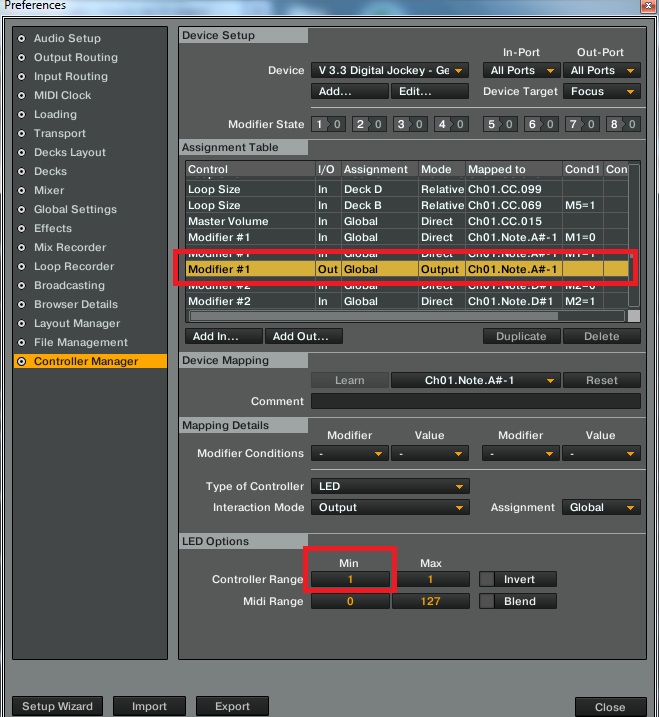Click the Export button

pyautogui.click(x=232, y=706)
